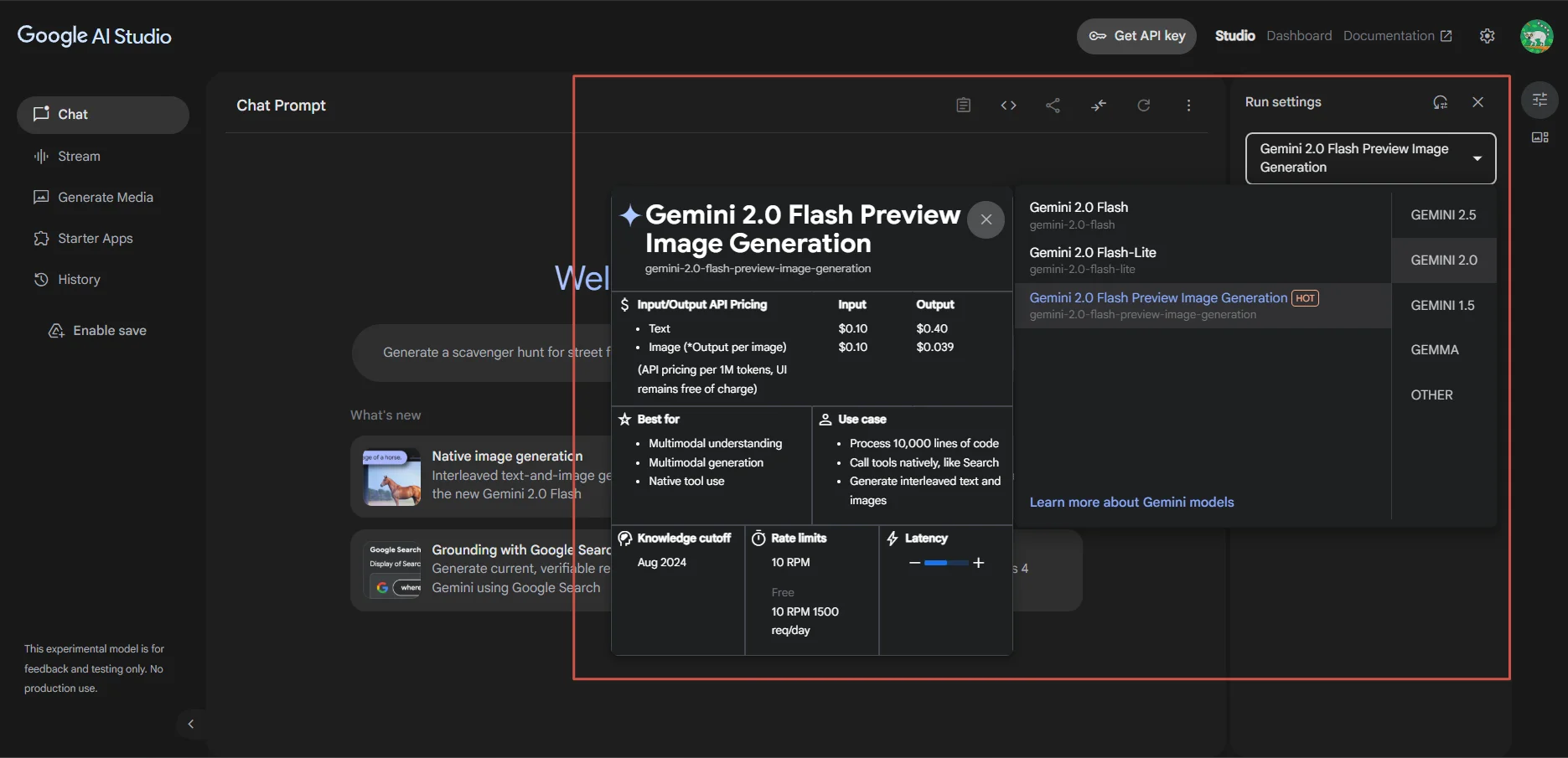Open the model selector dropdown
The height and width of the screenshot is (758, 1568).
point(1371,158)
